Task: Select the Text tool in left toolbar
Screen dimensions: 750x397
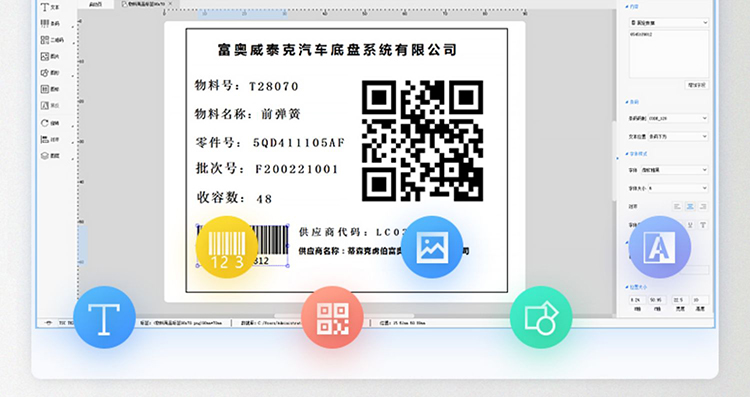Action: (50, 7)
